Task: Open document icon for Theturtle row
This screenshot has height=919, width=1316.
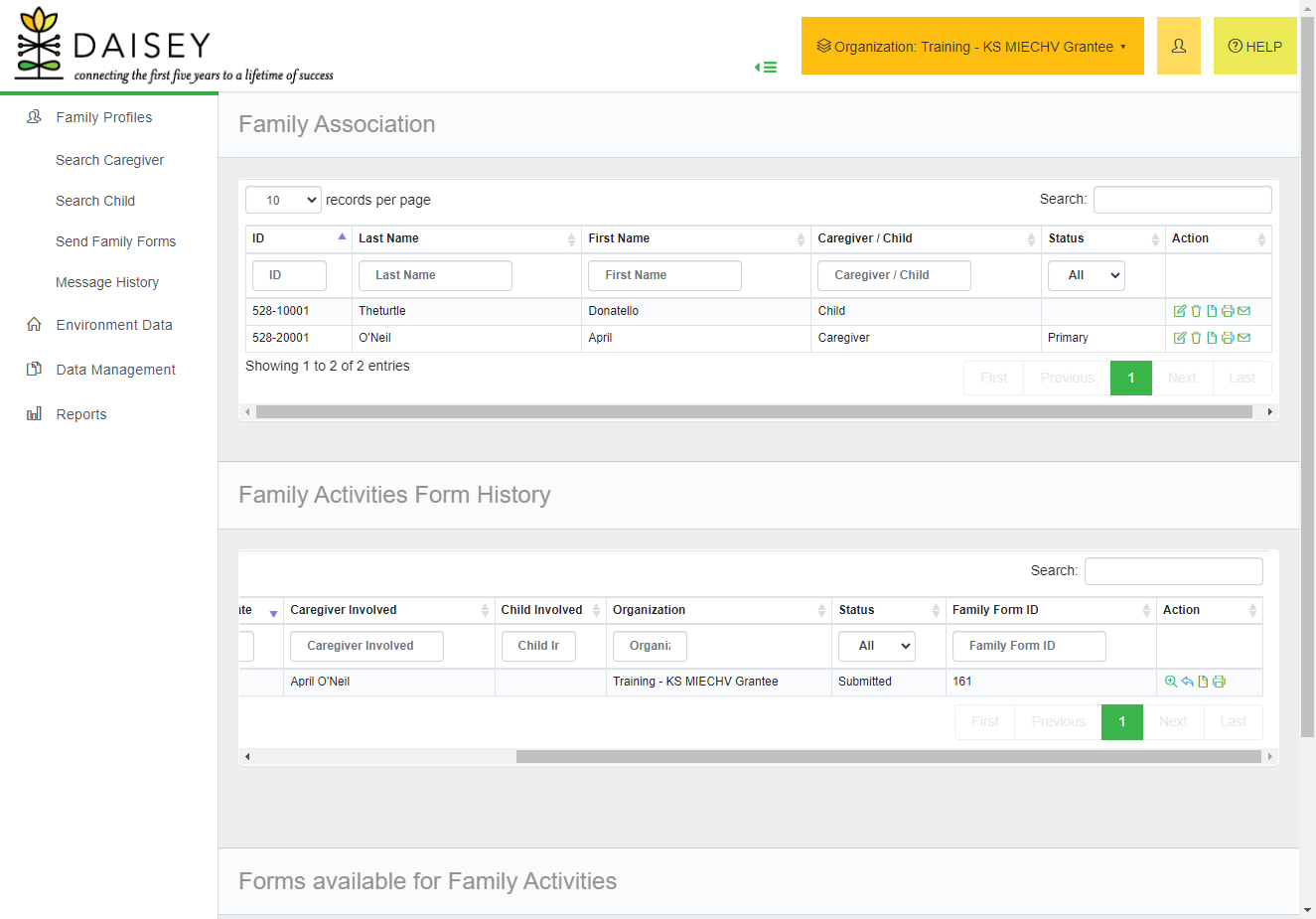Action: point(1212,311)
